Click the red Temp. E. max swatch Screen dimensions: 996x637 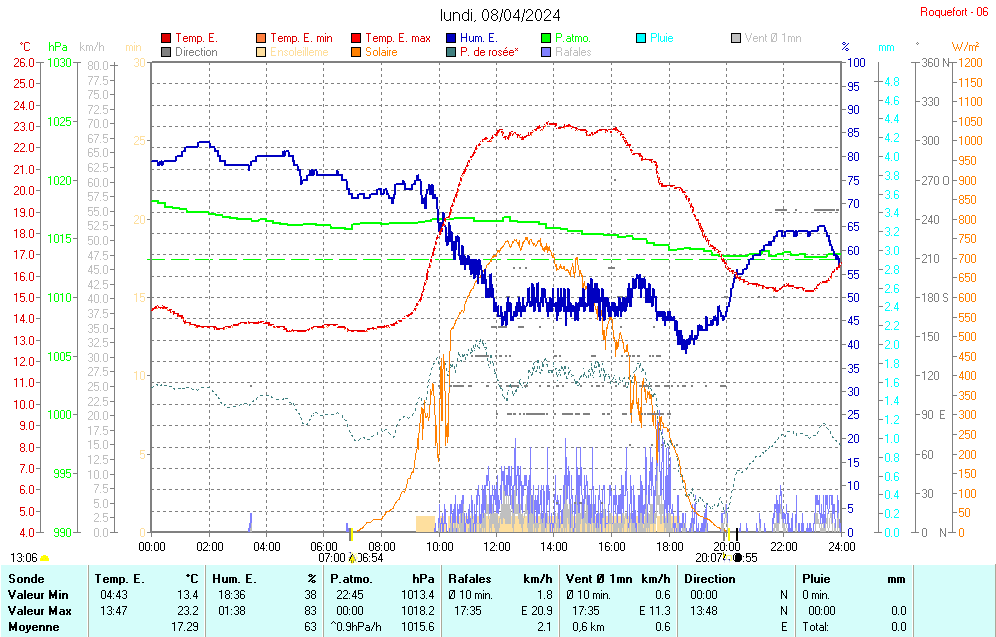point(356,38)
